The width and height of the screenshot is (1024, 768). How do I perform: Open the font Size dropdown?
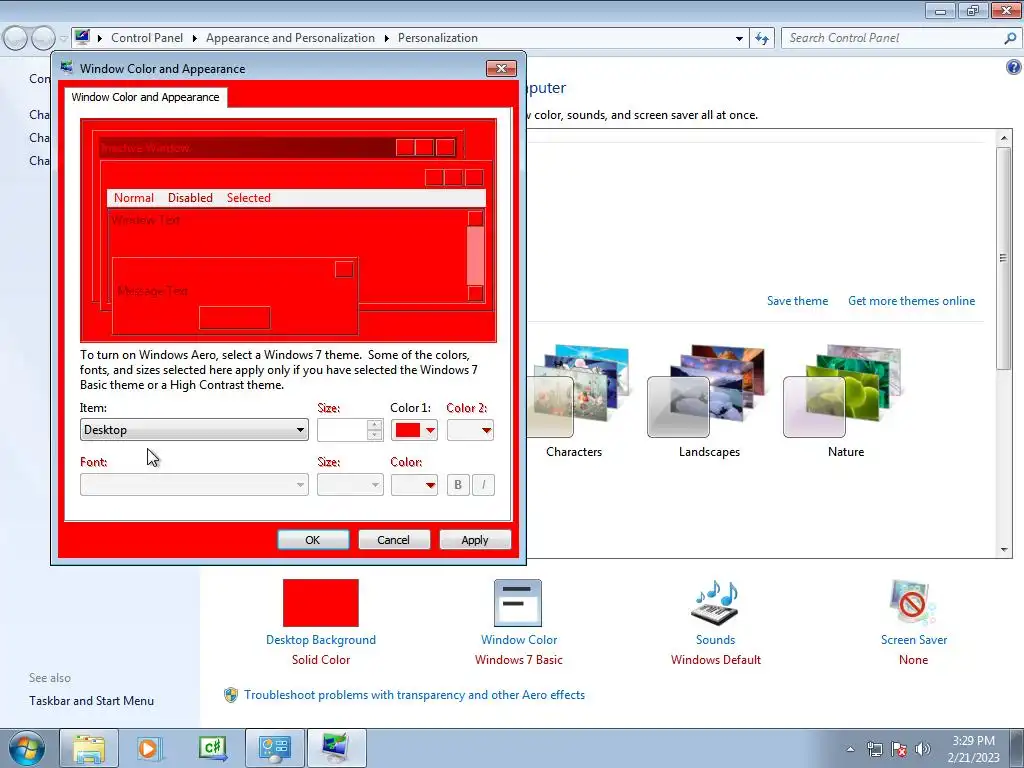(x=350, y=485)
